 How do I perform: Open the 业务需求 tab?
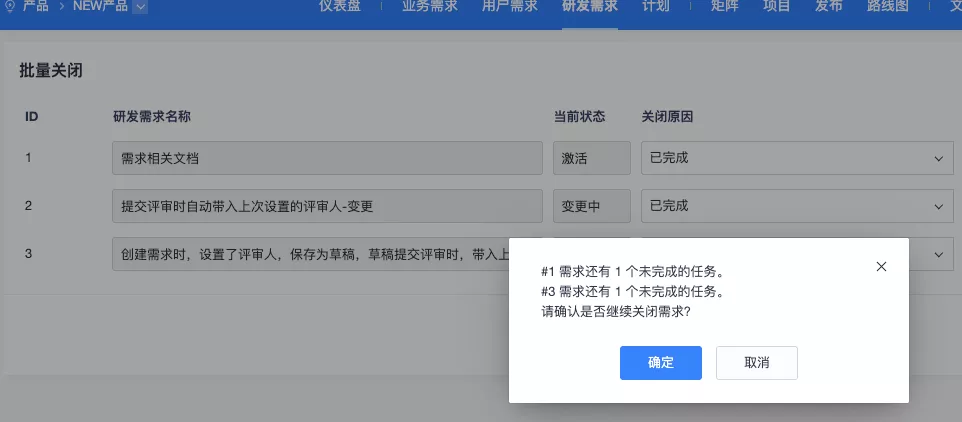click(x=429, y=7)
